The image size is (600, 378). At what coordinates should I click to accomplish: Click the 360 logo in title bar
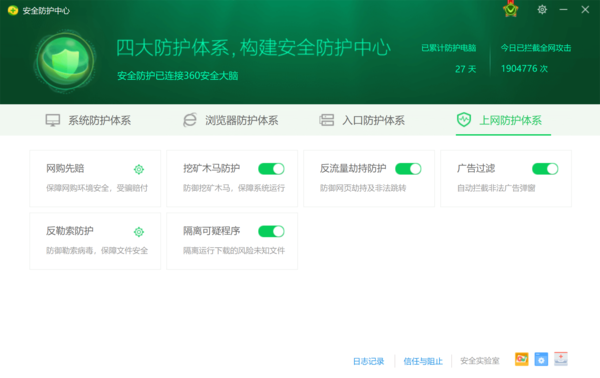13,10
